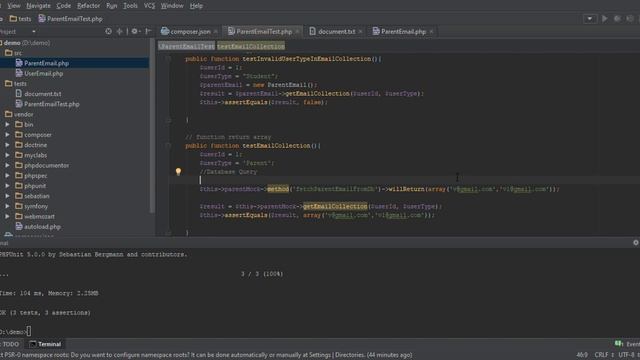Image resolution: width=640 pixels, height=360 pixels.
Task: Click collapse all icon in Project panel
Action: (x=120, y=31)
